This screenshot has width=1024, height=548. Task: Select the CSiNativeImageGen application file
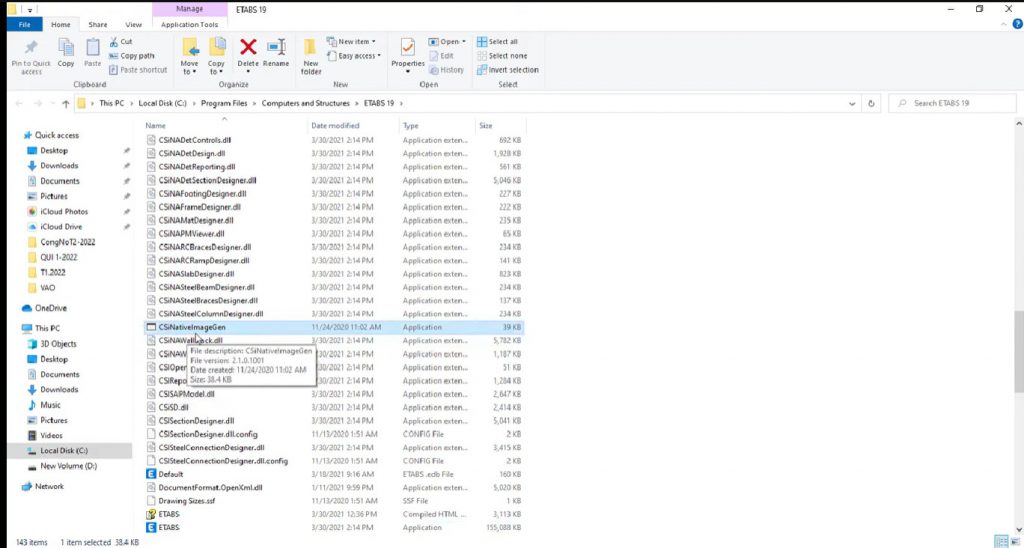(x=334, y=327)
